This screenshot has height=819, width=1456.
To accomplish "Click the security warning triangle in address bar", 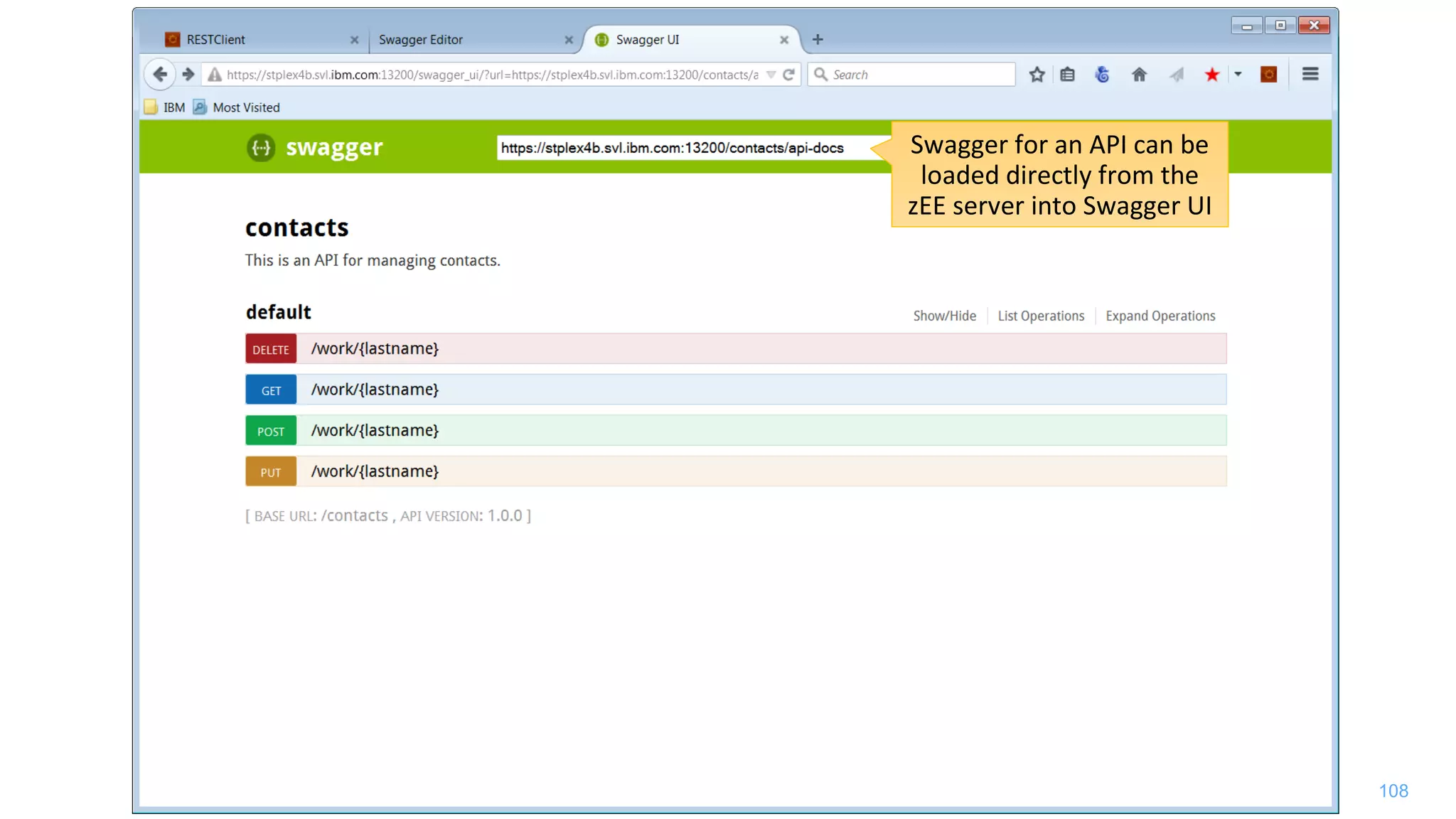I will 214,75.
